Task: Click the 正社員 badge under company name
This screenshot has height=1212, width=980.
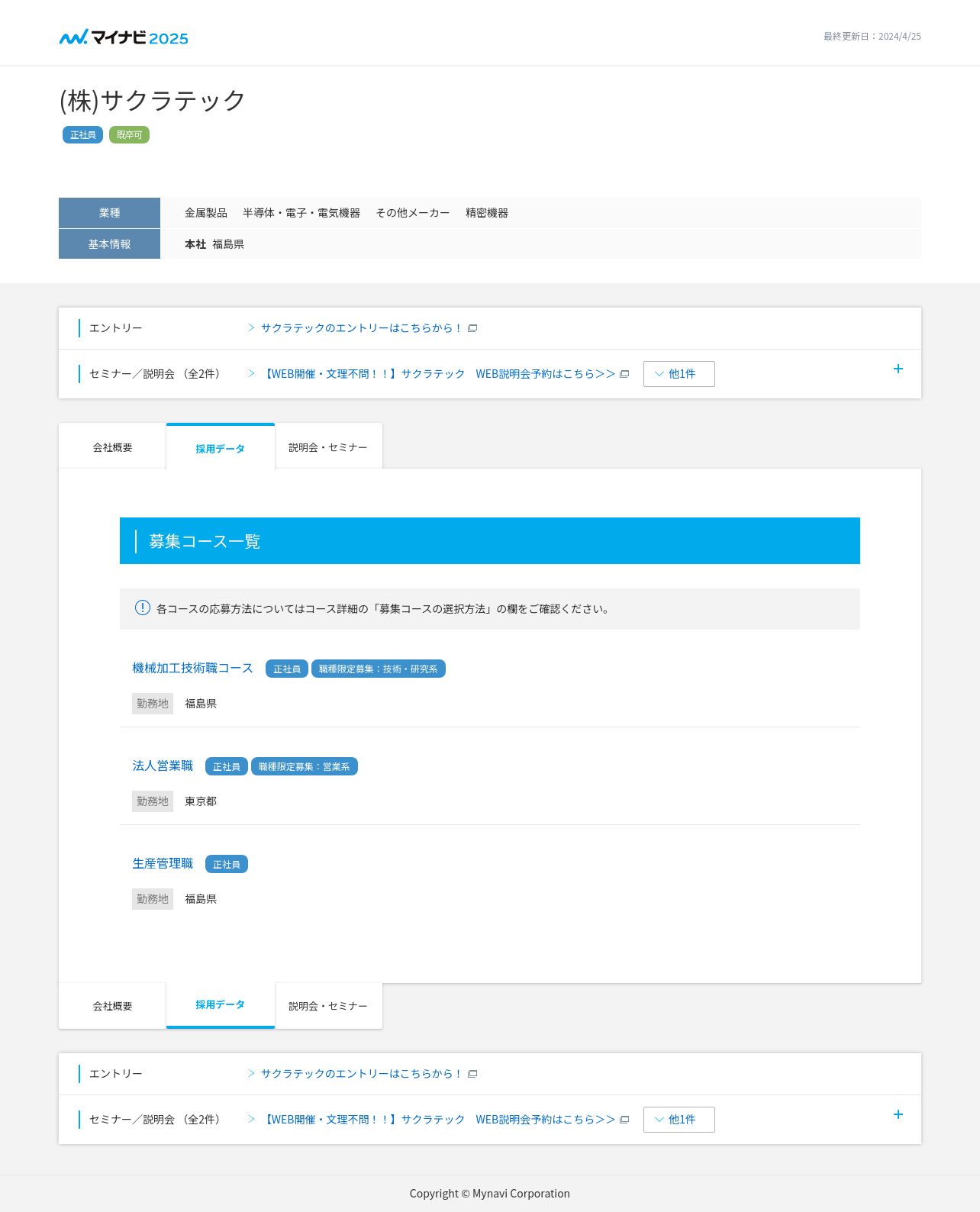Action: point(82,135)
